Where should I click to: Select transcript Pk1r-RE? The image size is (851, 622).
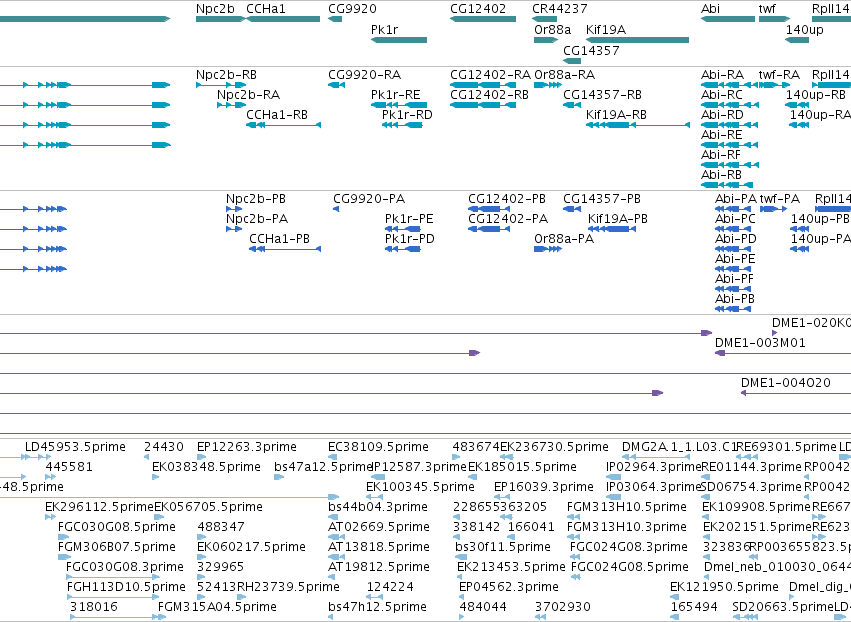[396, 95]
